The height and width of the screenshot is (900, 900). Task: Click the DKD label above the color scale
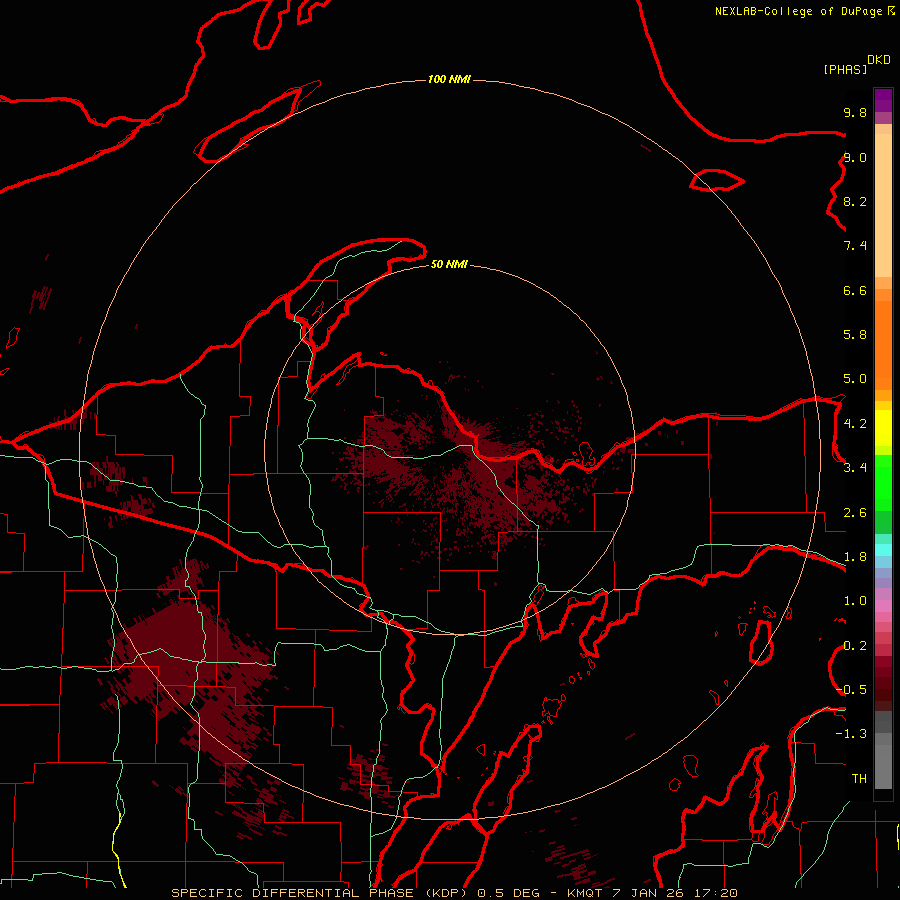coord(879,60)
